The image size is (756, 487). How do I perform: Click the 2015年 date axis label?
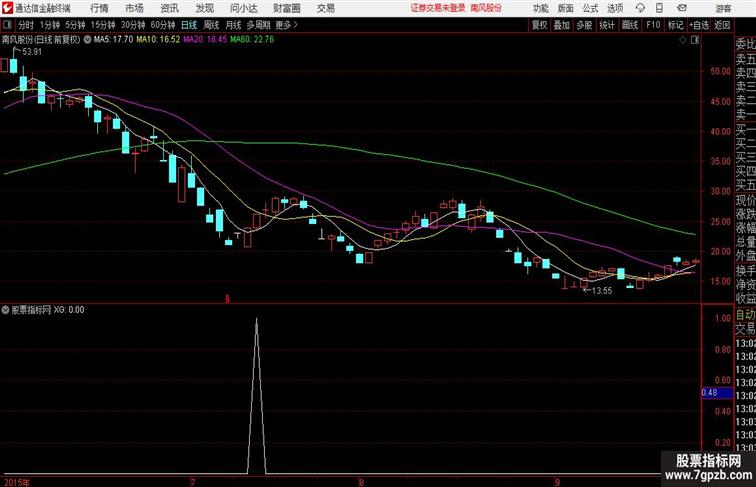click(16, 482)
